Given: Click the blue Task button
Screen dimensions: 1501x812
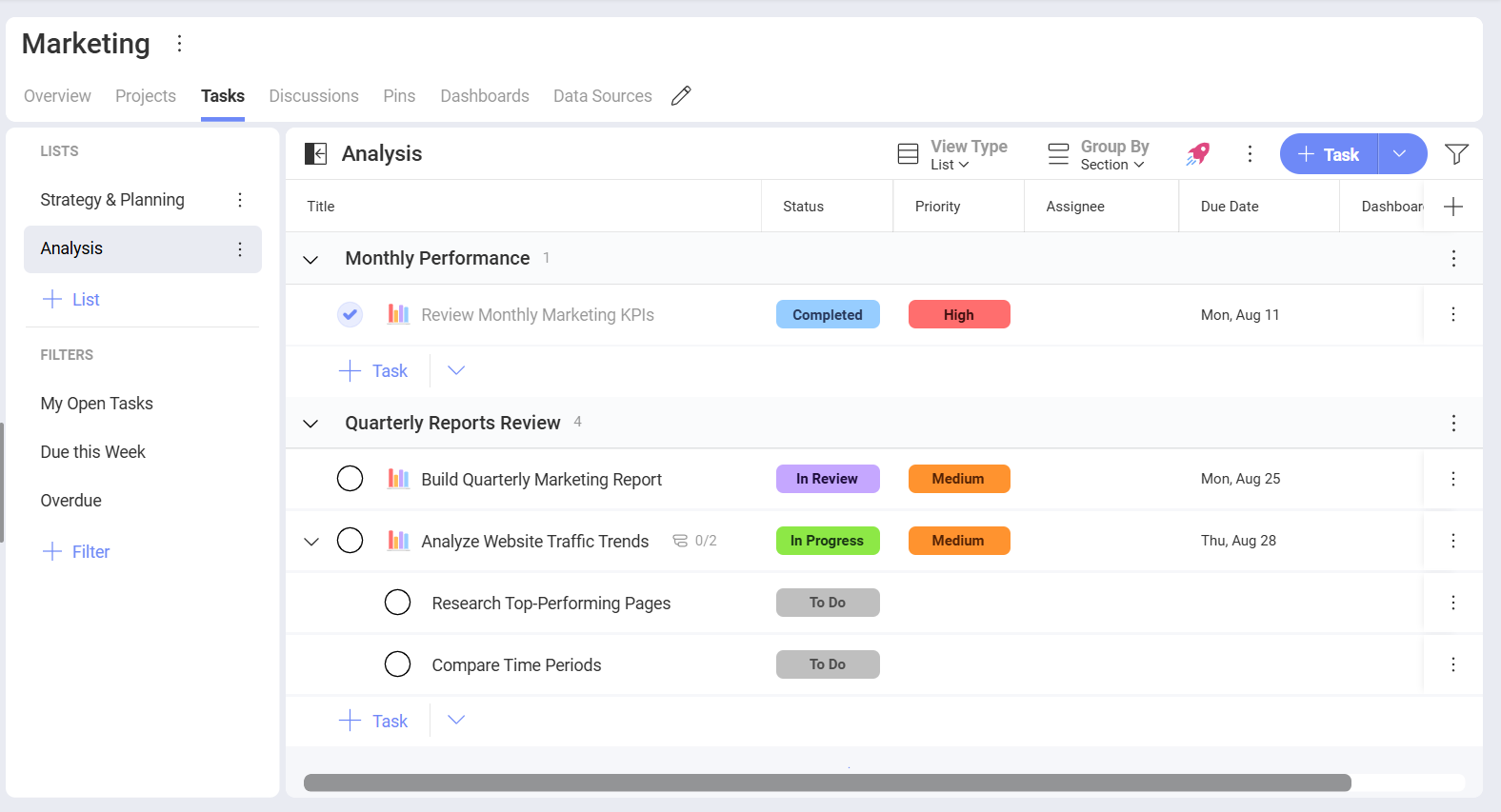Looking at the screenshot, I should pos(1329,154).
